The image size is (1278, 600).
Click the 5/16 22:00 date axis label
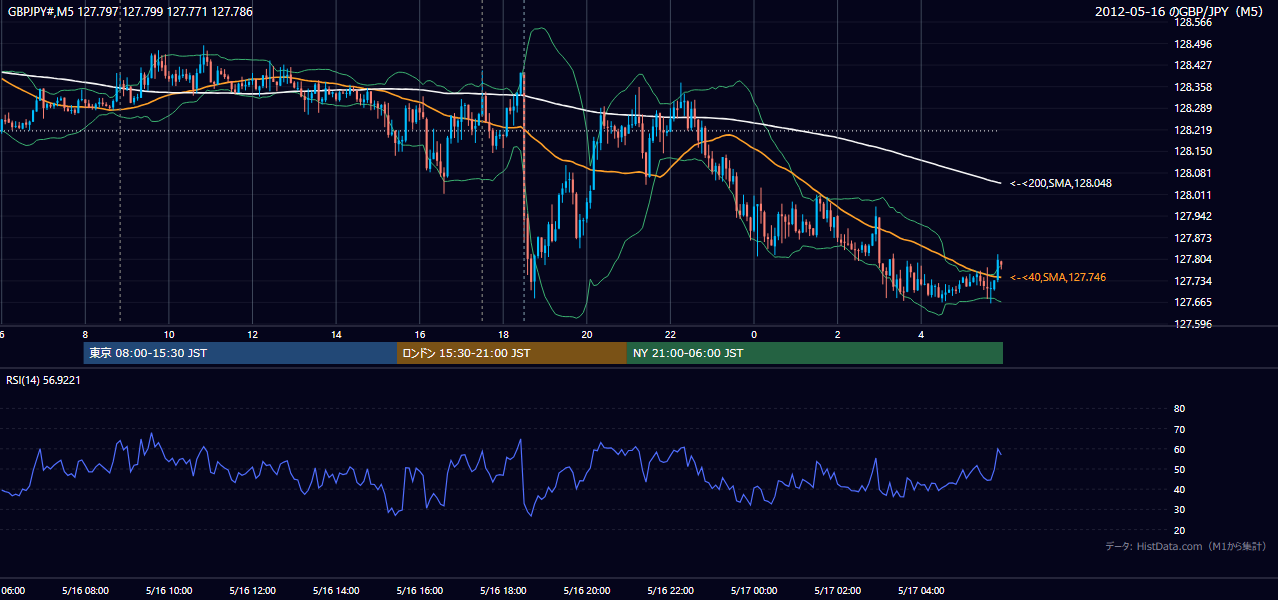click(x=670, y=591)
